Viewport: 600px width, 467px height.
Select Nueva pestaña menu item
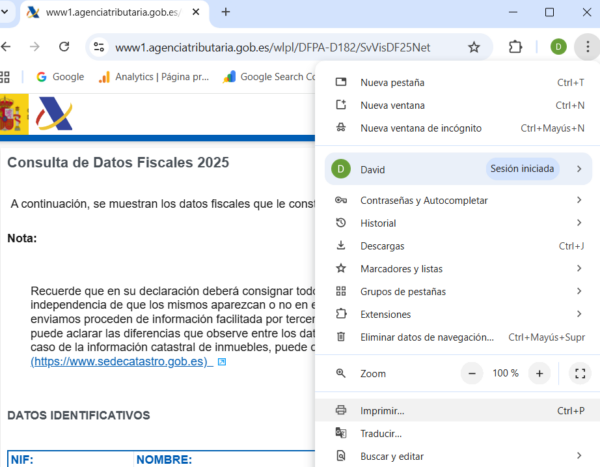[x=458, y=83]
